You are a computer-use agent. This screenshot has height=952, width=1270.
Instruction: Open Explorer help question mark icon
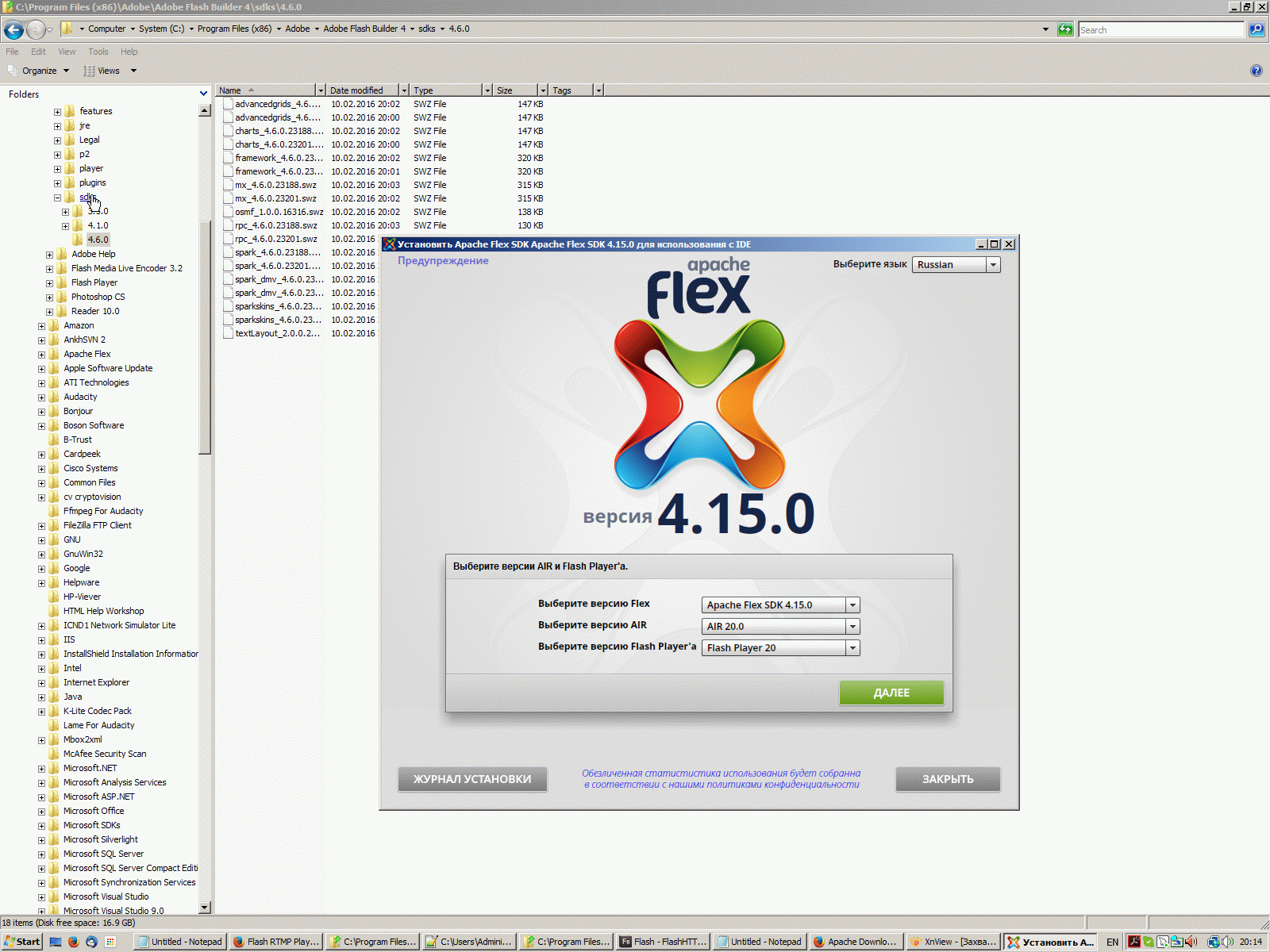point(1257,71)
